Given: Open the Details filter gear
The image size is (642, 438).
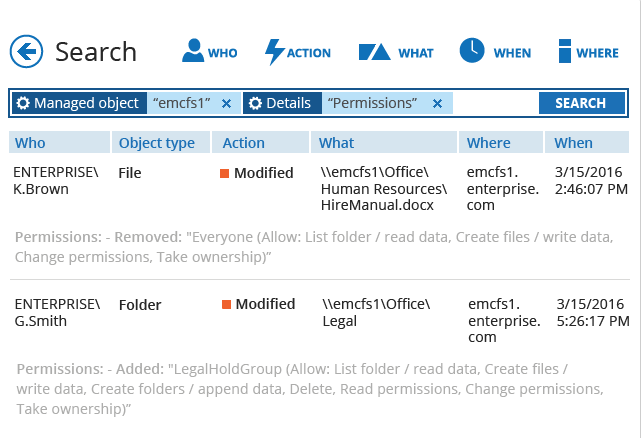Looking at the screenshot, I should (256, 103).
